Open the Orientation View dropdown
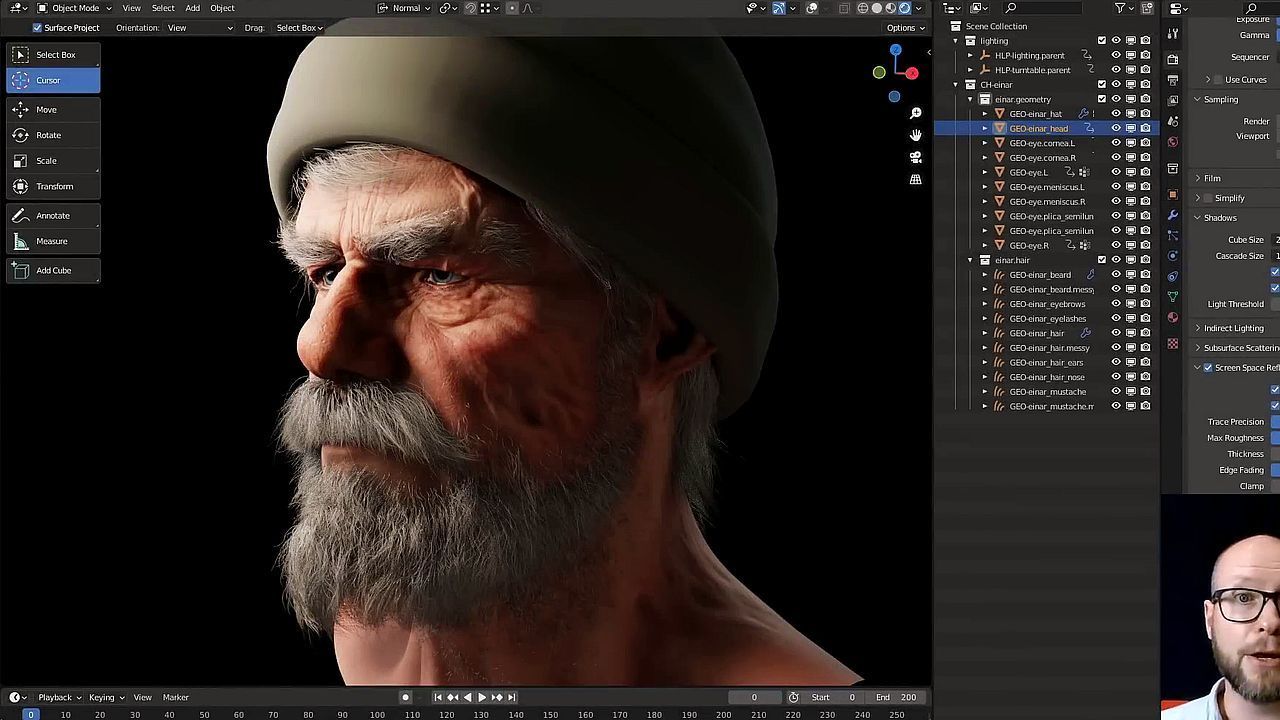Screen dimensions: 1280x720 pyautogui.click(x=200, y=27)
